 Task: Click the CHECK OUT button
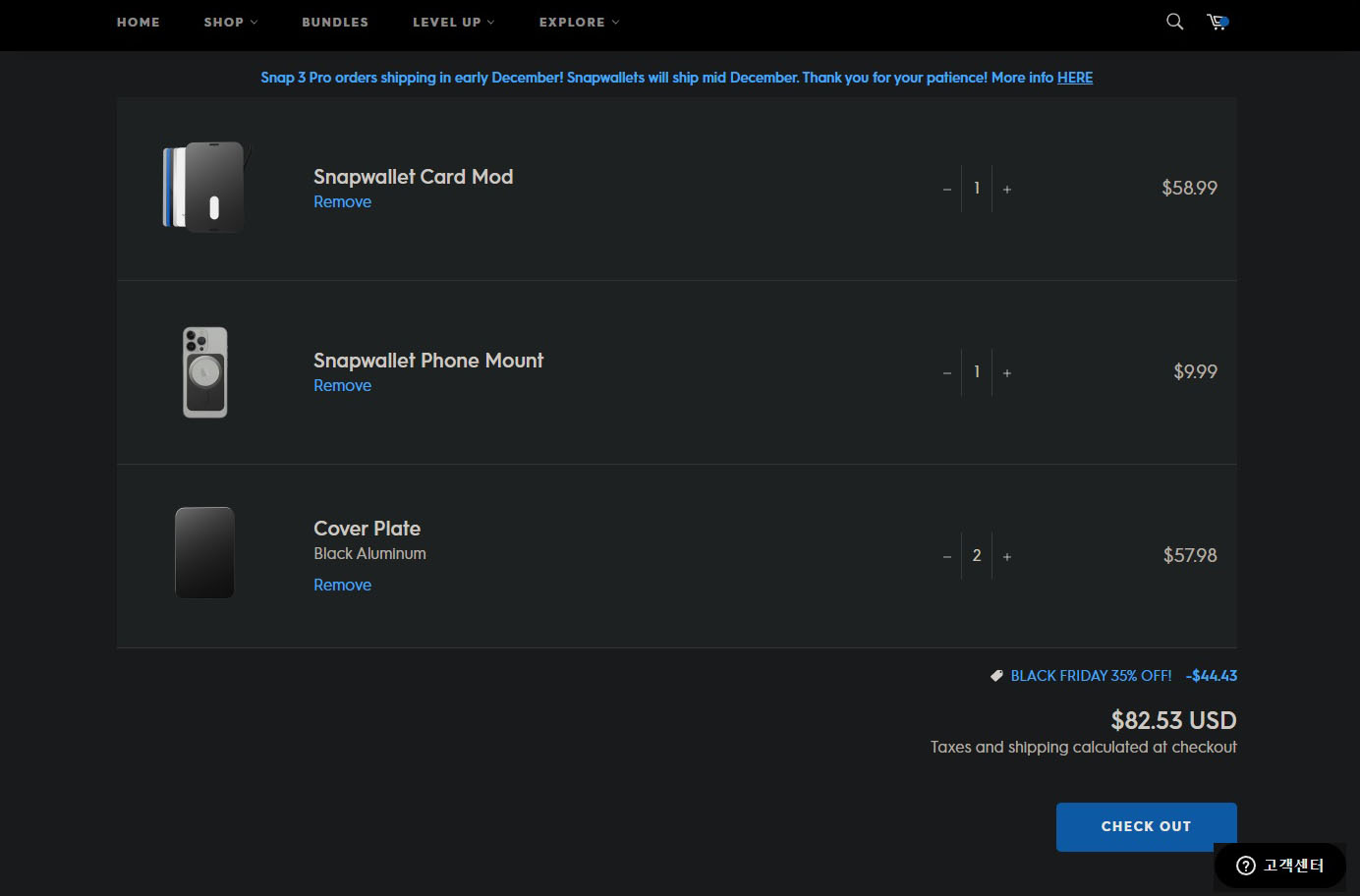pos(1146,826)
